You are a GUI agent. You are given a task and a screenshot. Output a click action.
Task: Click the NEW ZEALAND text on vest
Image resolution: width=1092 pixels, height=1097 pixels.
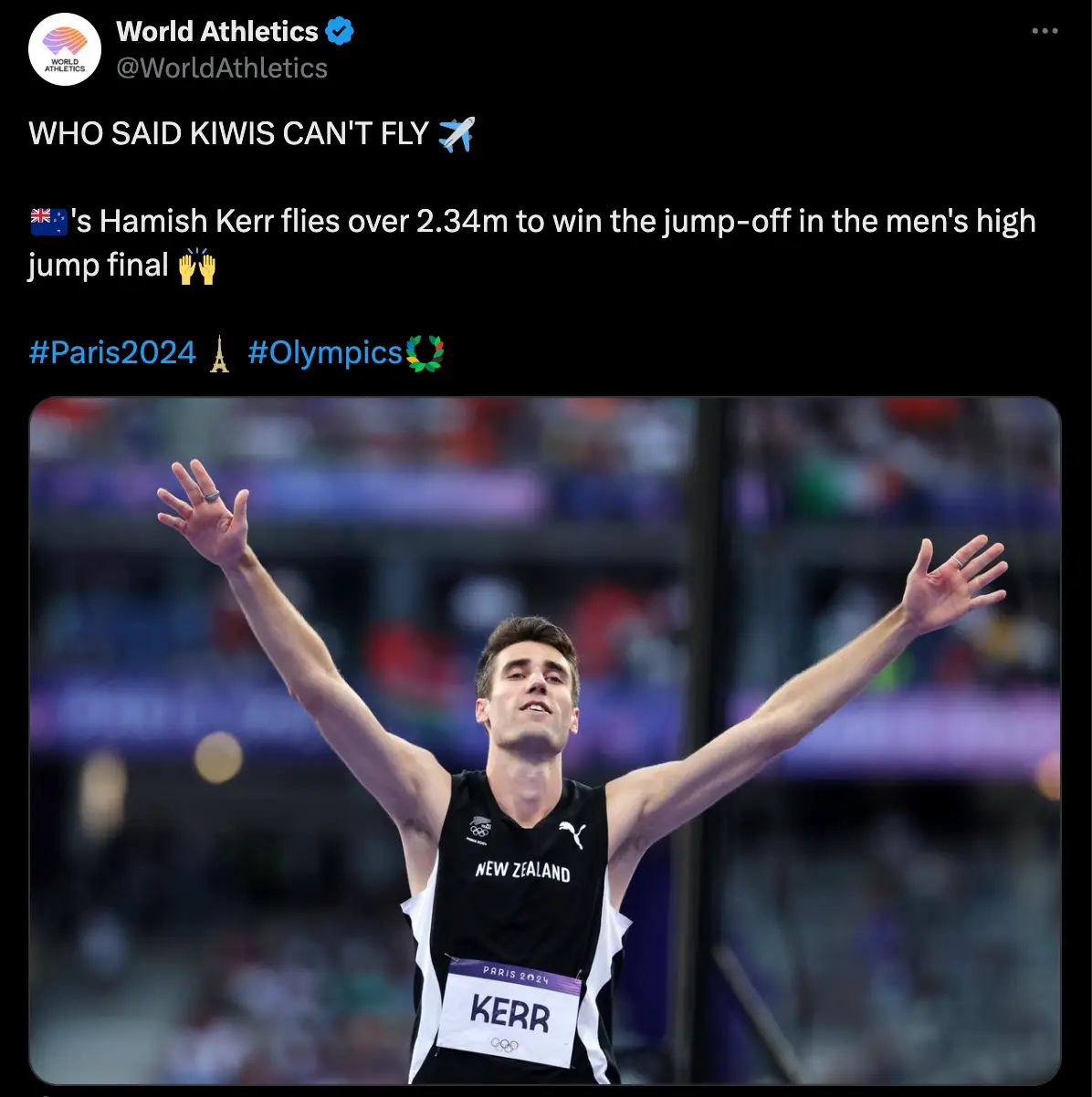click(522, 871)
